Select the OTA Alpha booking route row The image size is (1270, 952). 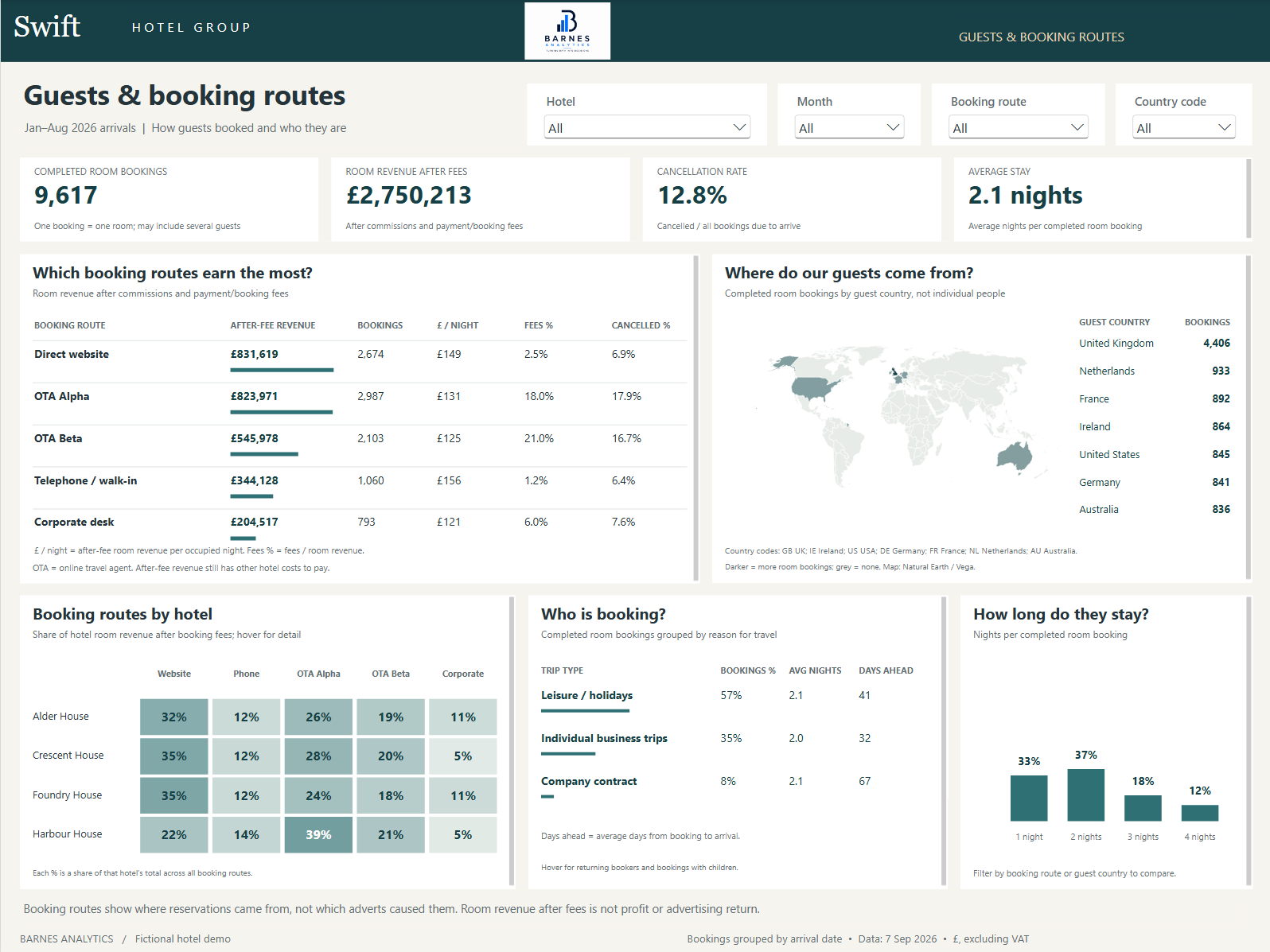360,404
